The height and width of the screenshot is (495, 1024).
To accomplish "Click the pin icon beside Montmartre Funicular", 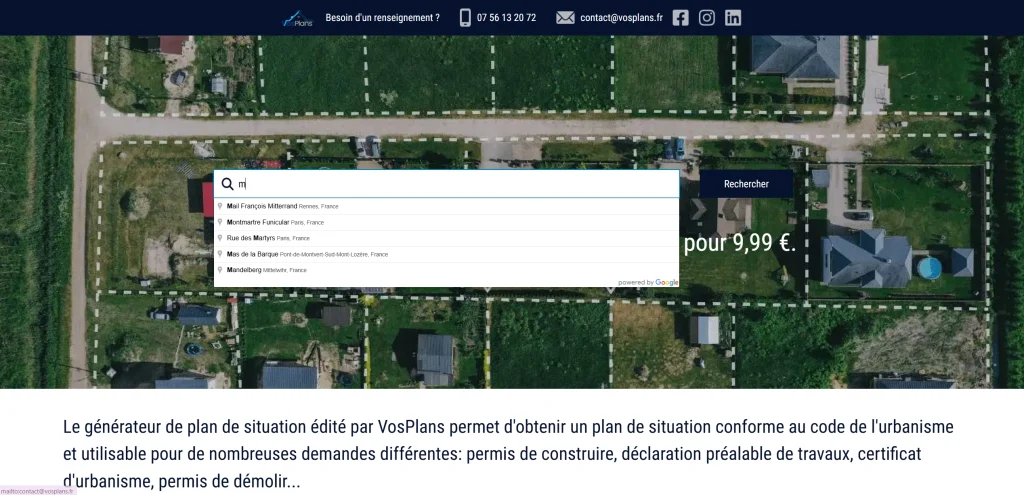I will click(x=220, y=222).
